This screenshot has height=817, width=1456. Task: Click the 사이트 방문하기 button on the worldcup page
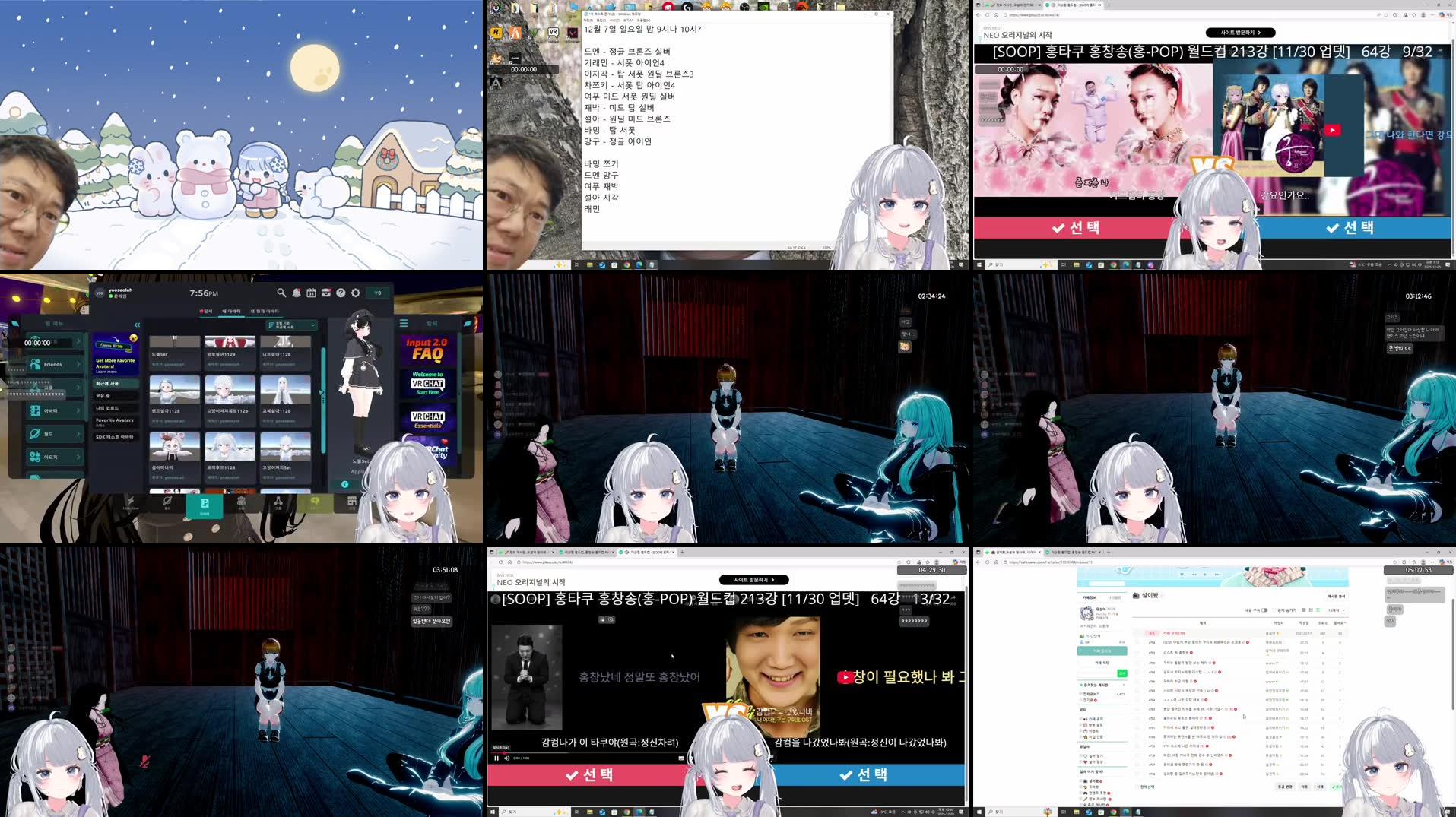[754, 579]
